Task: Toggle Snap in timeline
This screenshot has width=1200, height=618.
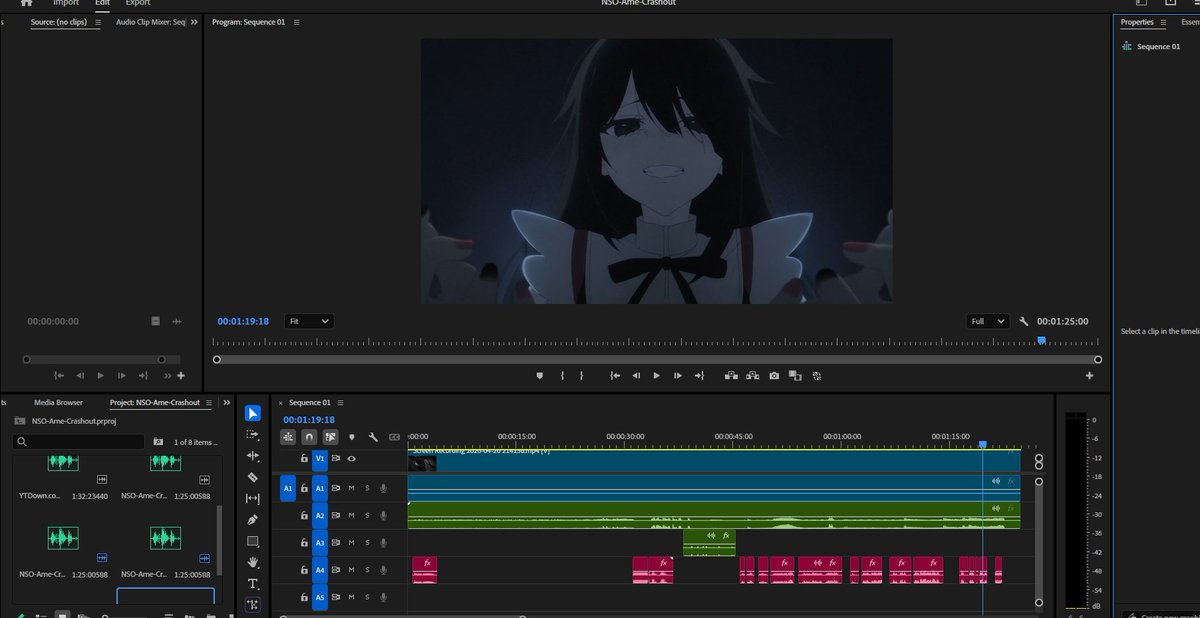Action: [309, 437]
